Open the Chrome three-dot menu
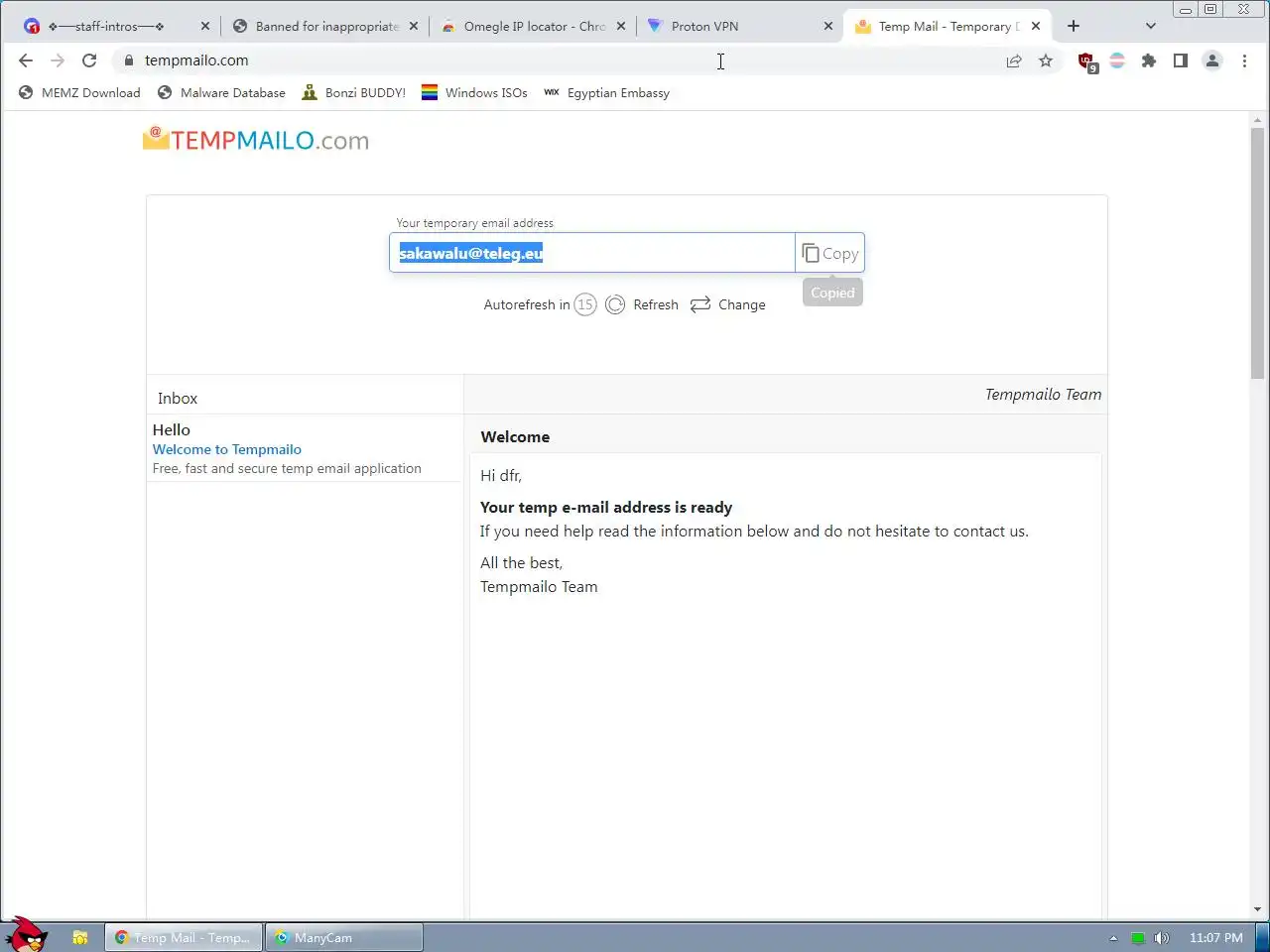The width and height of the screenshot is (1270, 952). point(1244,60)
